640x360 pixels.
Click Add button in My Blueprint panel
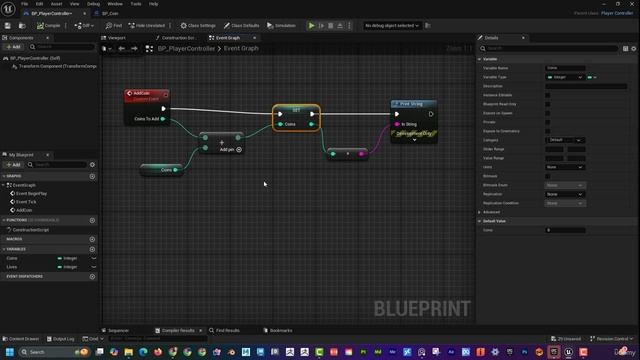coord(13,164)
